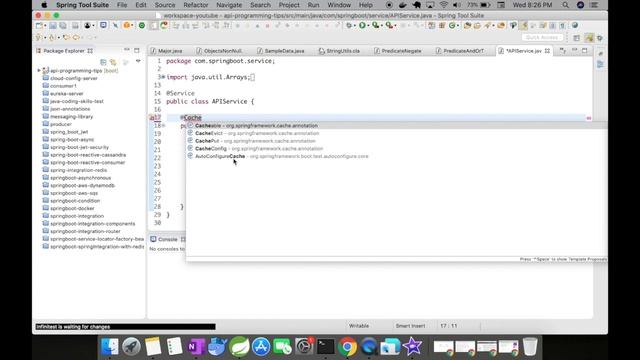Open the File menu

[122, 5]
